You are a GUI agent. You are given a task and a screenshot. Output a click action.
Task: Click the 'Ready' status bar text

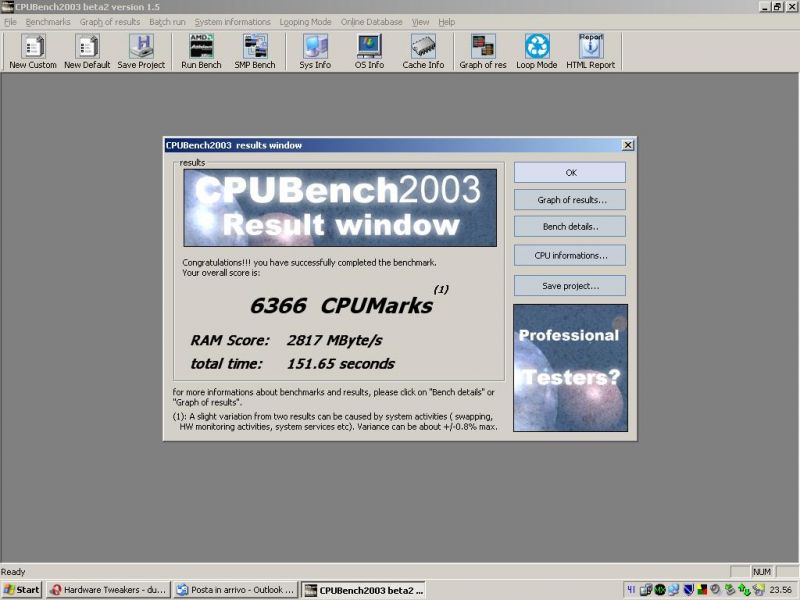coord(13,572)
